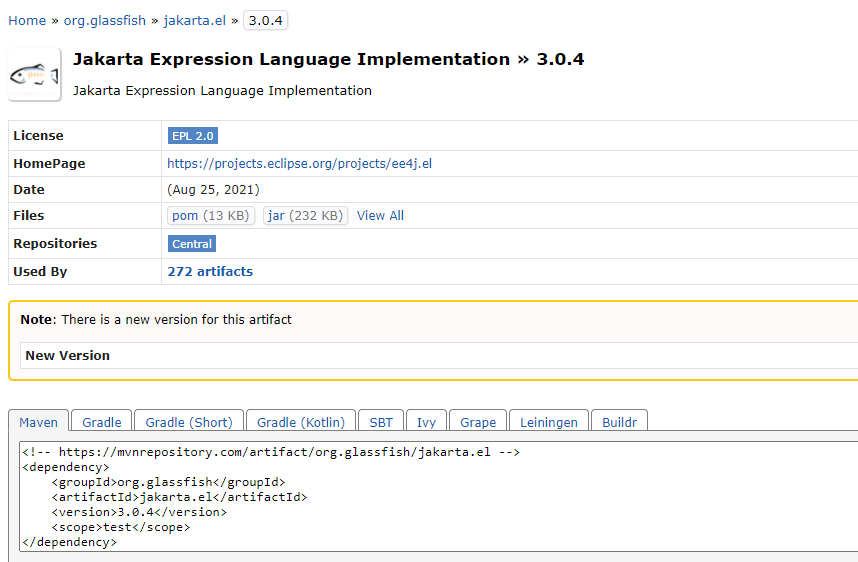Image resolution: width=858 pixels, height=562 pixels.
Task: Select the Ivy tab
Action: (426, 422)
